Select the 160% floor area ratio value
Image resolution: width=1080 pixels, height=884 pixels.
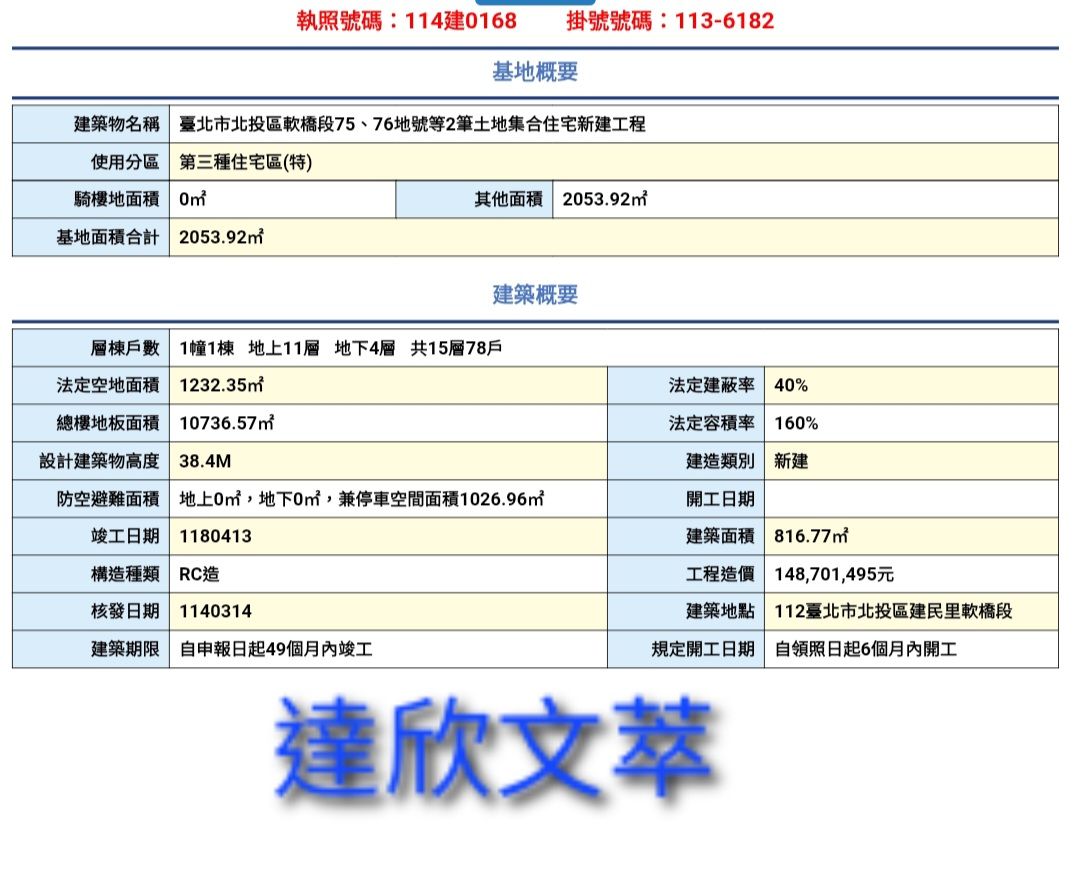[796, 423]
